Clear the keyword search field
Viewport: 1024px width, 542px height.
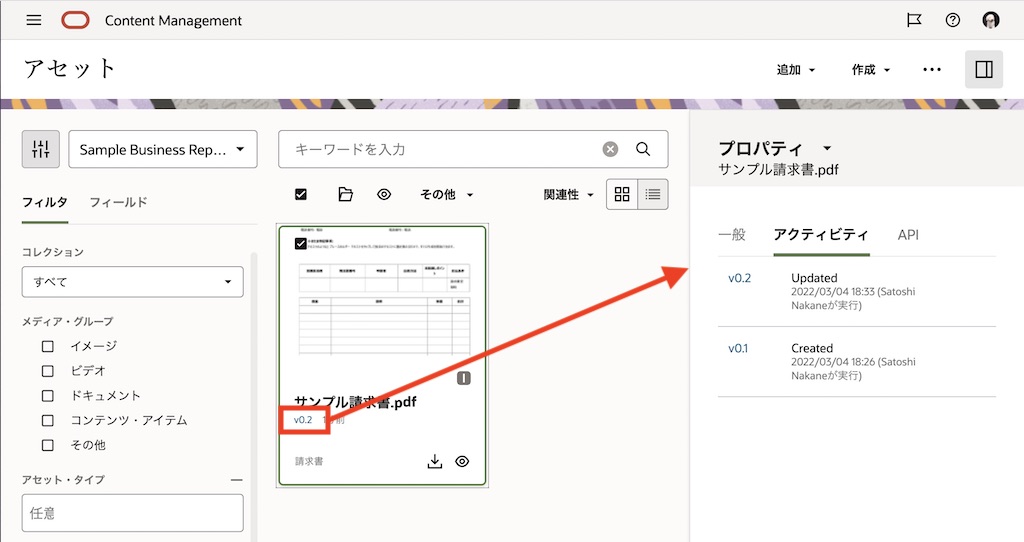(x=610, y=149)
